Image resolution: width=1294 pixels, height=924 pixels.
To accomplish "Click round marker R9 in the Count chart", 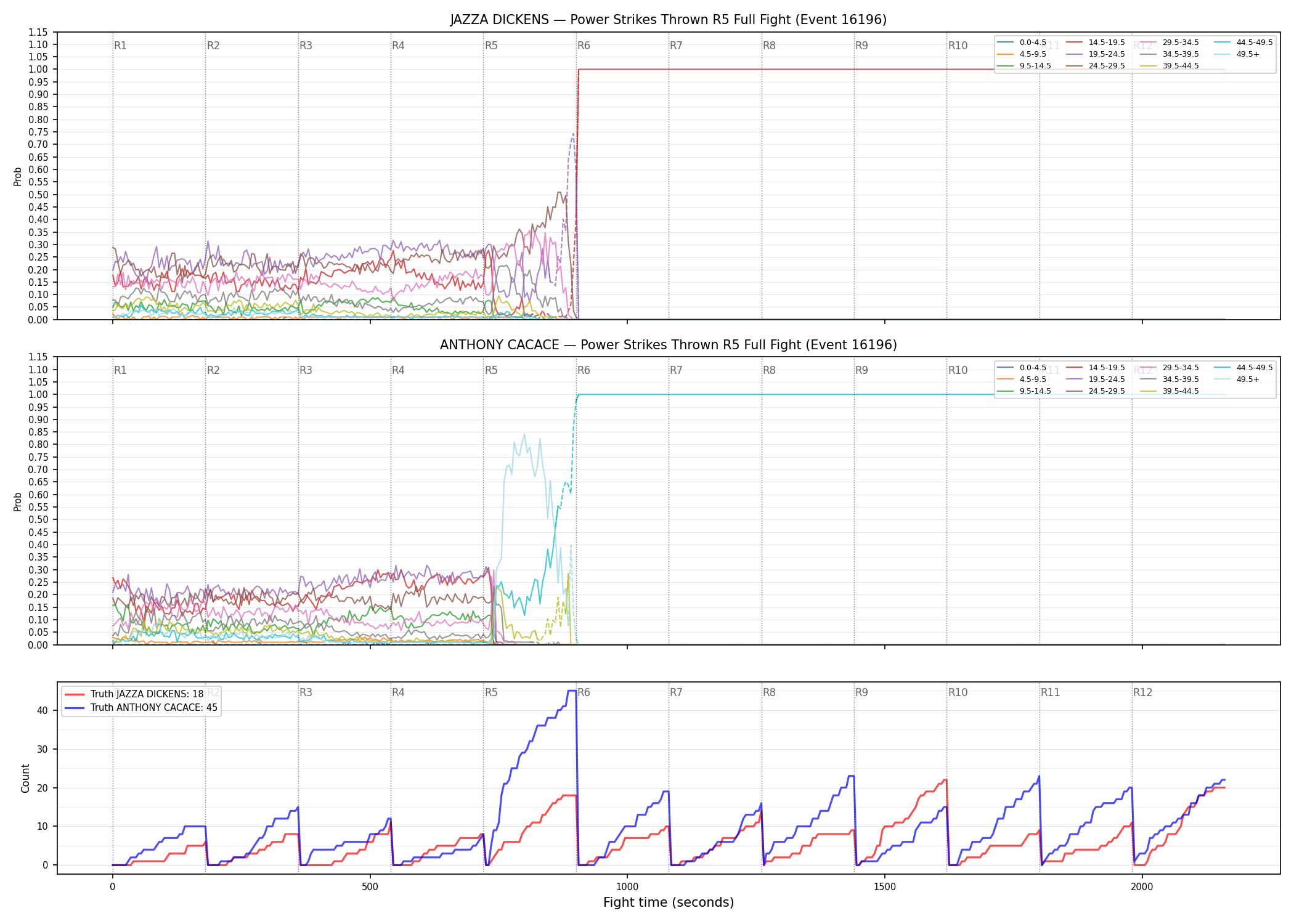I will (x=862, y=692).
